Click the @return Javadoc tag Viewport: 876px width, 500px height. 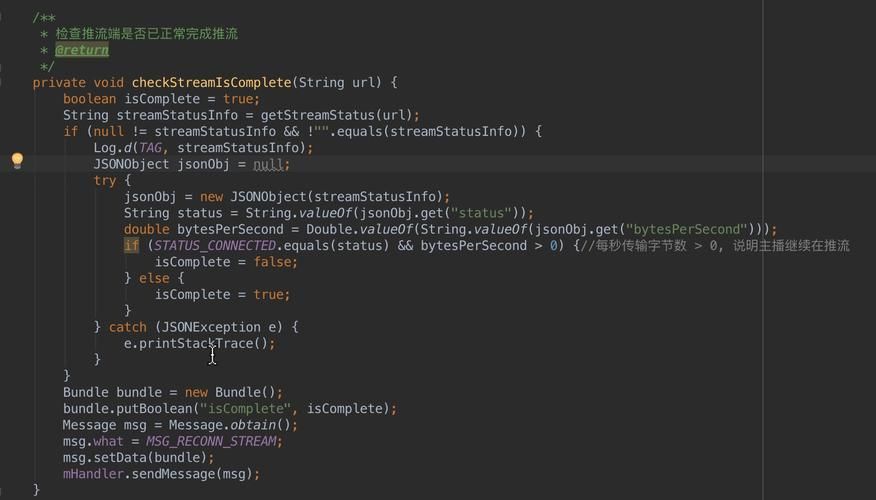click(81, 50)
